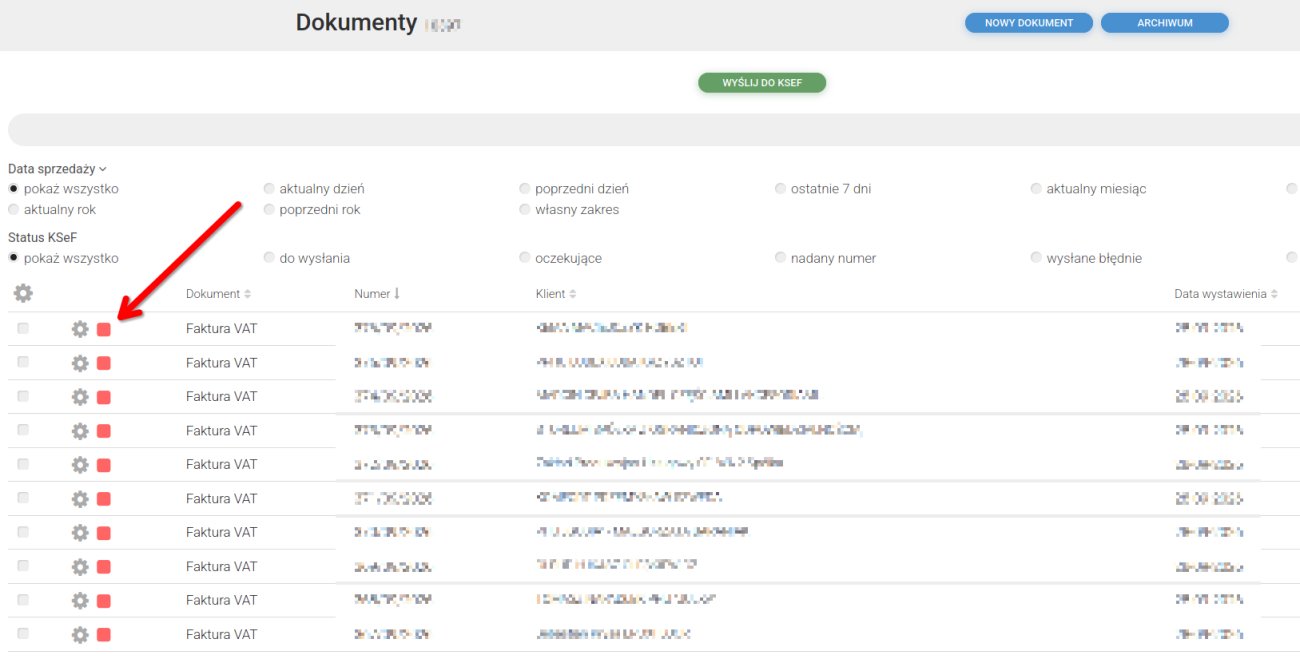This screenshot has height=659, width=1300.
Task: Filter KSeF status by 'do wysłania'
Action: (269, 258)
